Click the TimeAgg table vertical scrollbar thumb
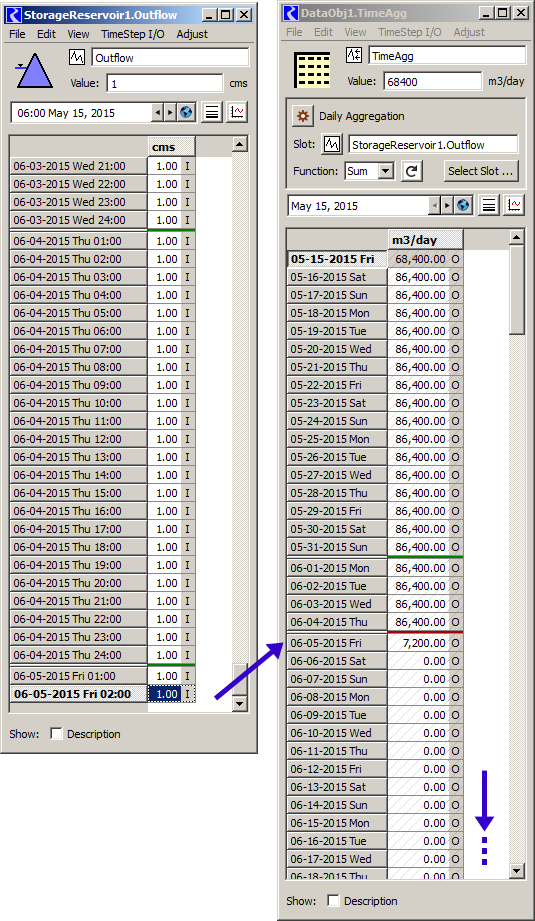The width and height of the screenshot is (535, 921). [517, 290]
